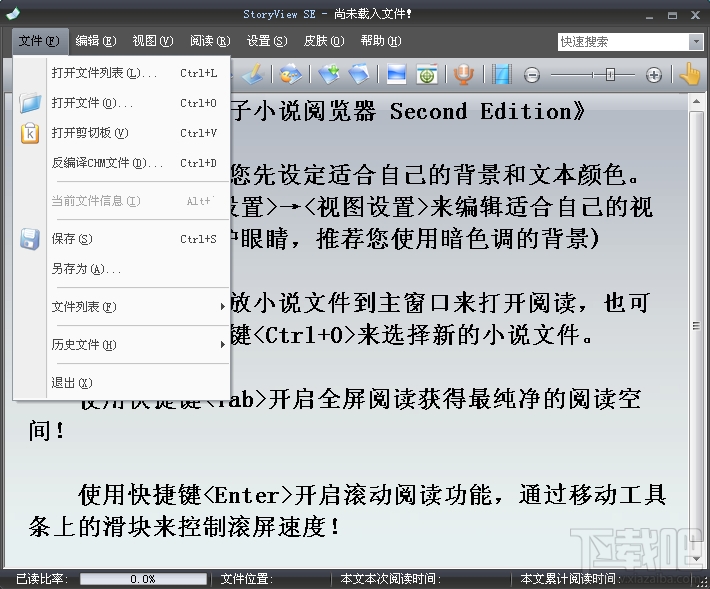Choose 退出(X) to exit
710x589 pixels.
[139, 383]
